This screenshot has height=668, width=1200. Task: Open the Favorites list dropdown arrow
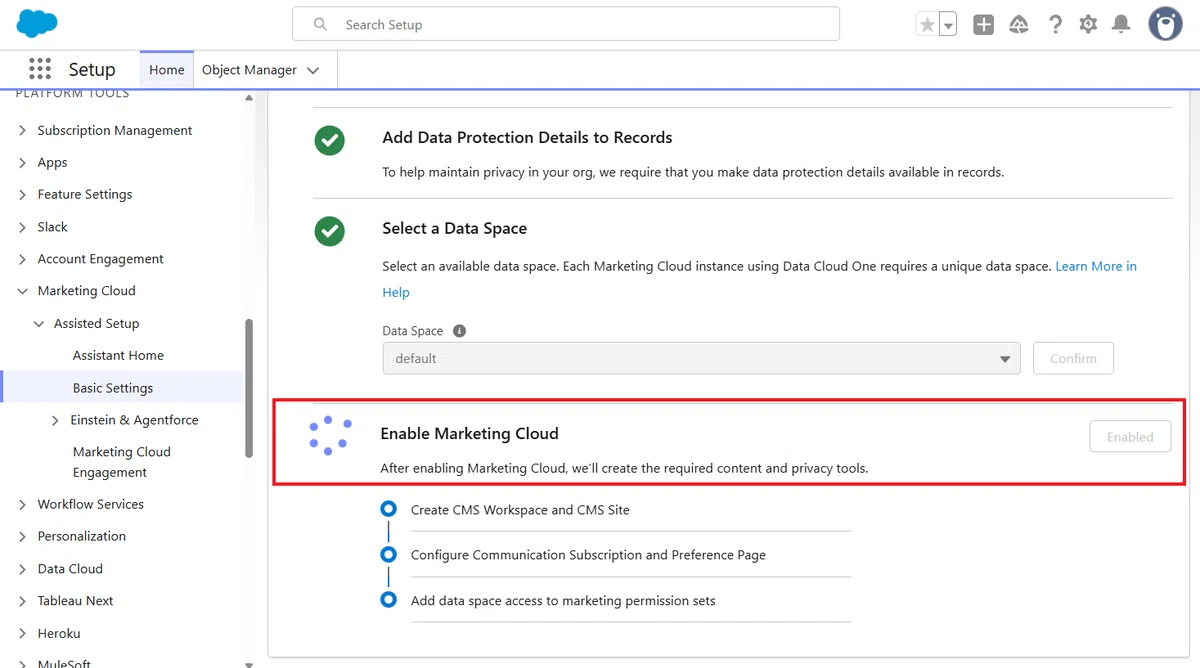948,24
